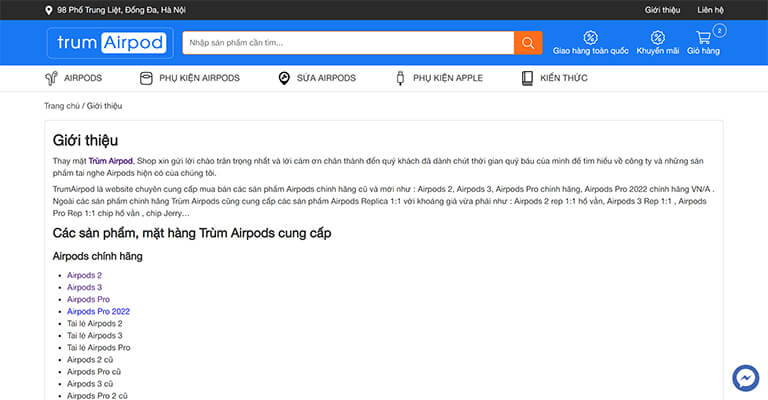This screenshot has height=400, width=768.
Task: Click list item Airpods Pro 2 cũ
Action: tap(97, 396)
